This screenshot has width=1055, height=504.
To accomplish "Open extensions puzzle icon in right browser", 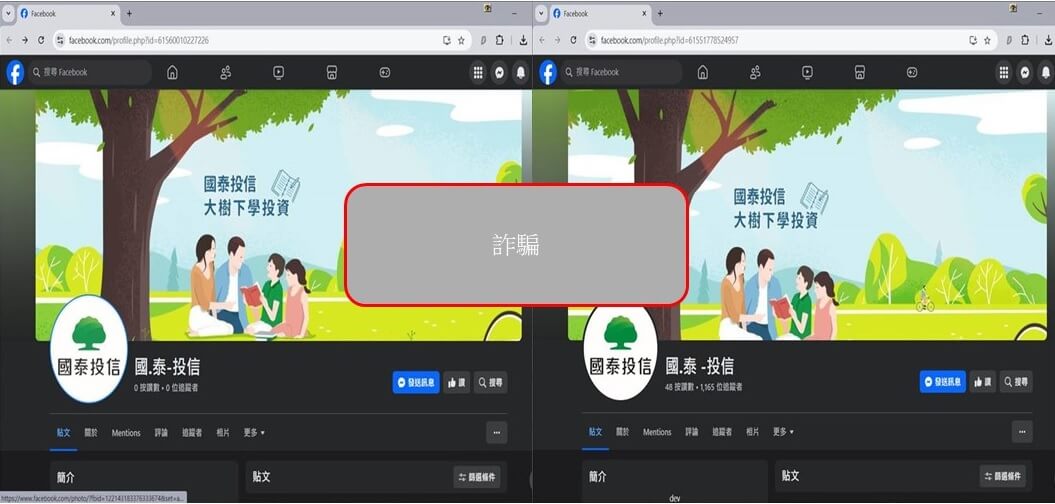I will [1025, 40].
